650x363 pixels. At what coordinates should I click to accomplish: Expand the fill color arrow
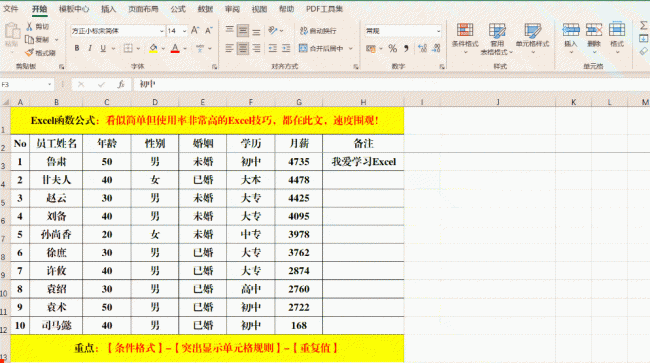[163, 49]
